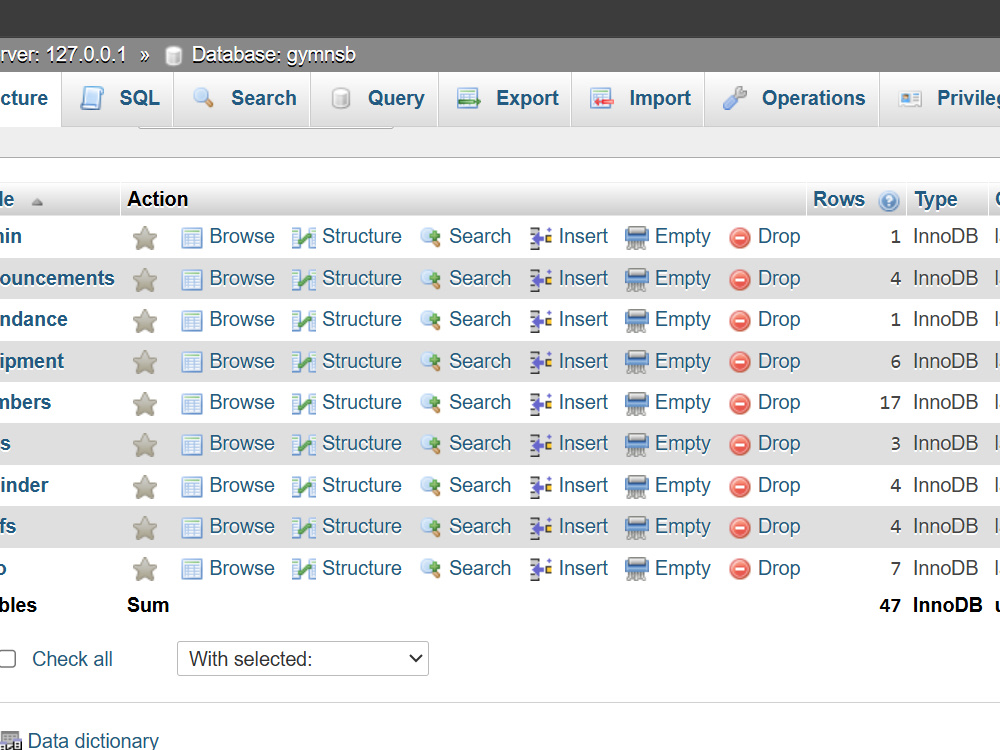Click the Empty icon in the 7-row table
Screen dimensions: 1000x750
pos(636,570)
